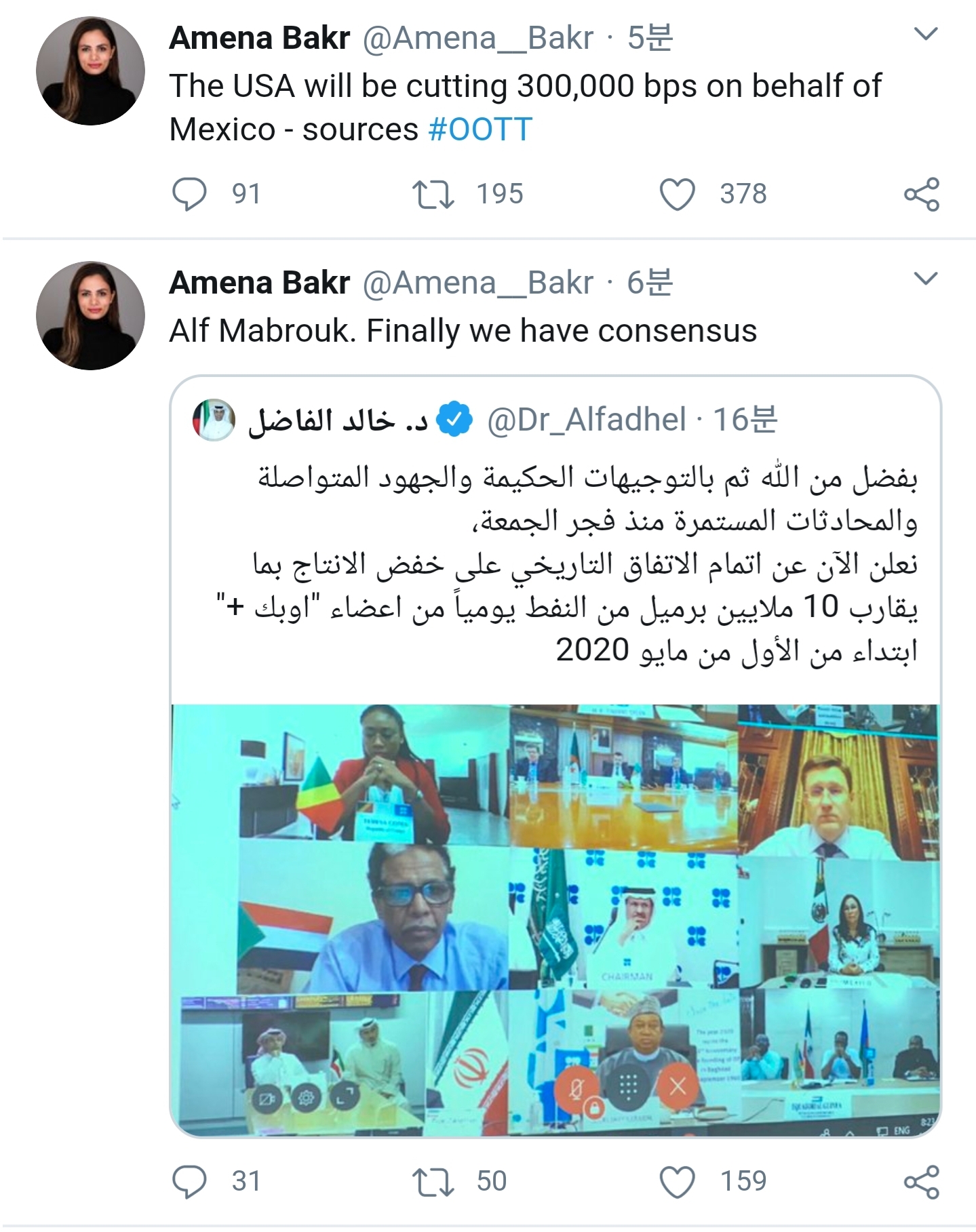Image resolution: width=976 pixels, height=1232 pixels.
Task: Like the tweet with 378 likes
Action: pyautogui.click(x=678, y=195)
